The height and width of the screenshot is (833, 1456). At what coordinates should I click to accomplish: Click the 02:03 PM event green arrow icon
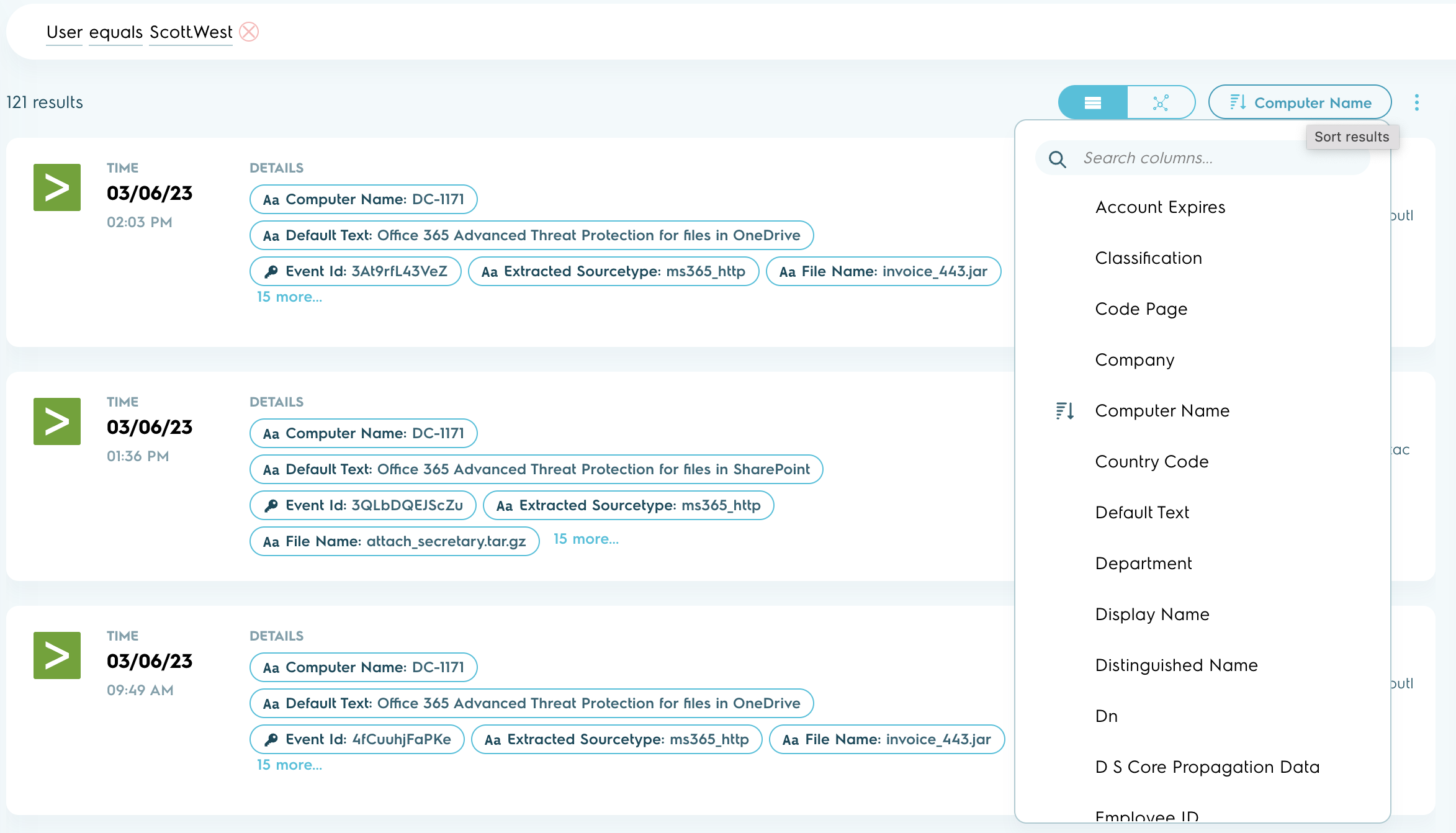coord(57,187)
